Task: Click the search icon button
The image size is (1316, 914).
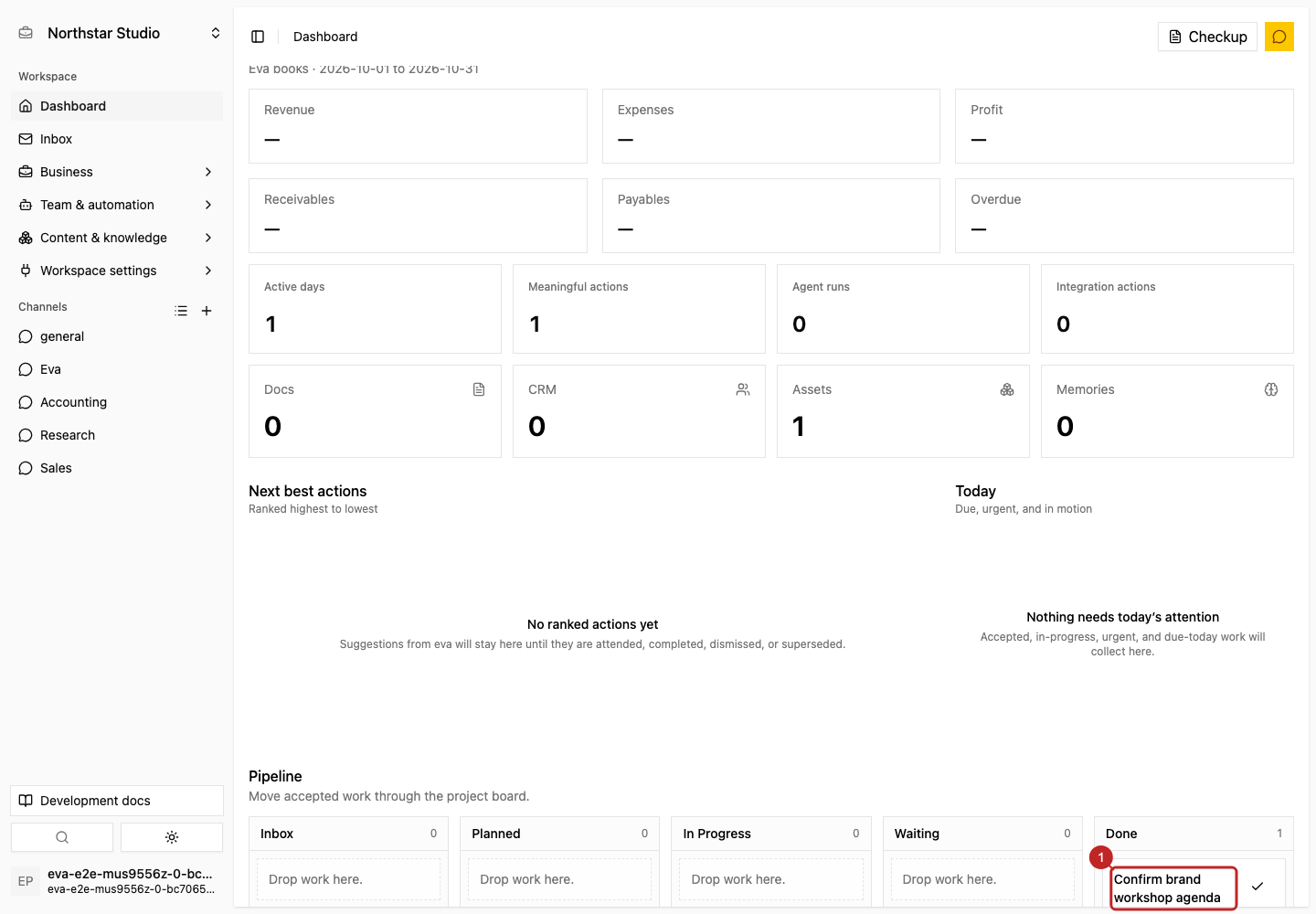Action: (x=62, y=837)
